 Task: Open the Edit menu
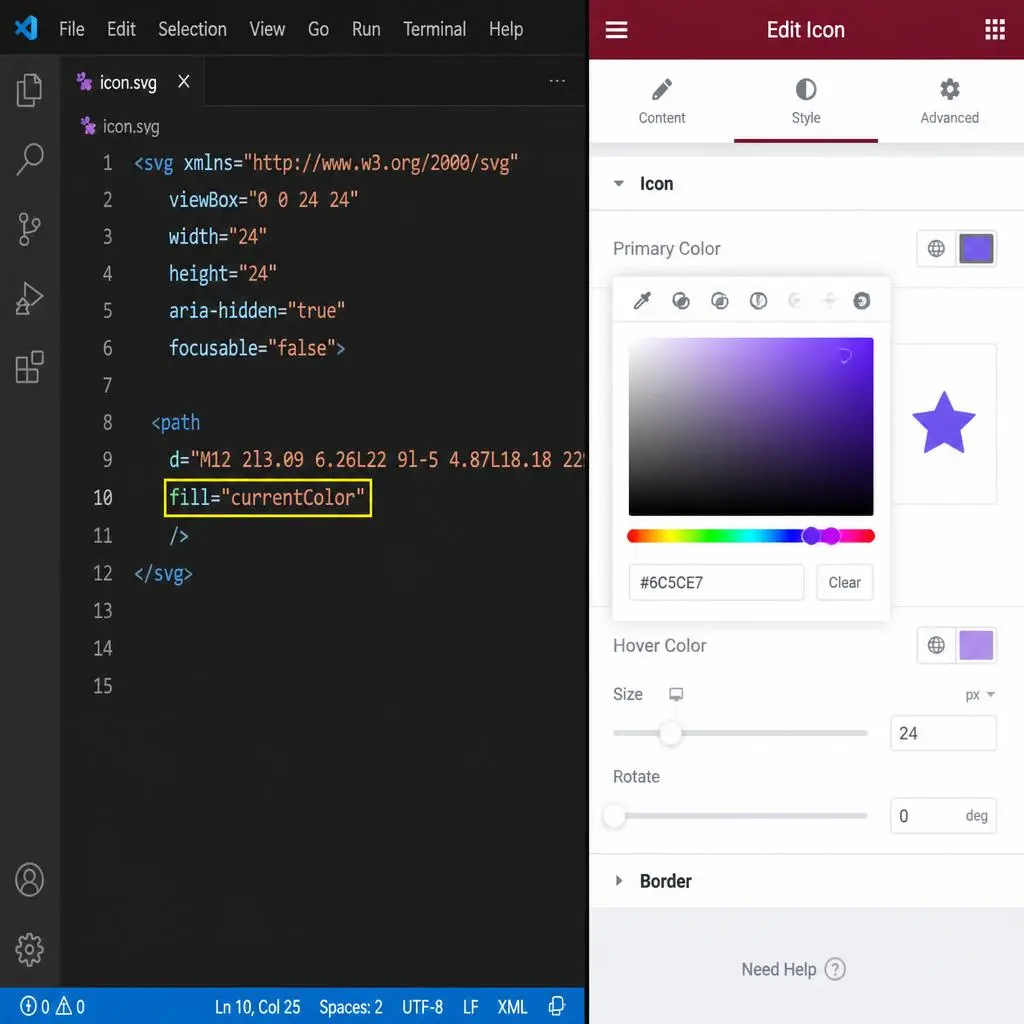tap(121, 29)
